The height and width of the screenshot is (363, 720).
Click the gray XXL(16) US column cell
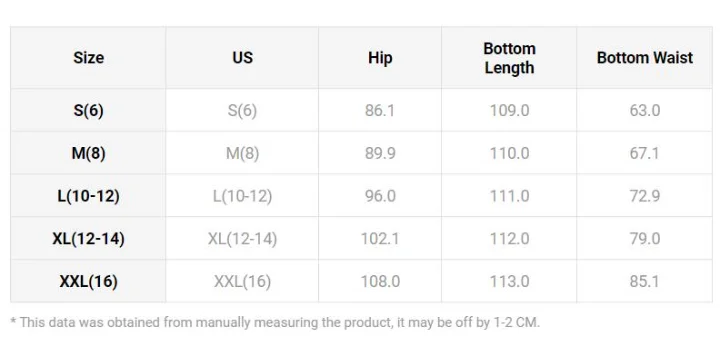coord(242,281)
